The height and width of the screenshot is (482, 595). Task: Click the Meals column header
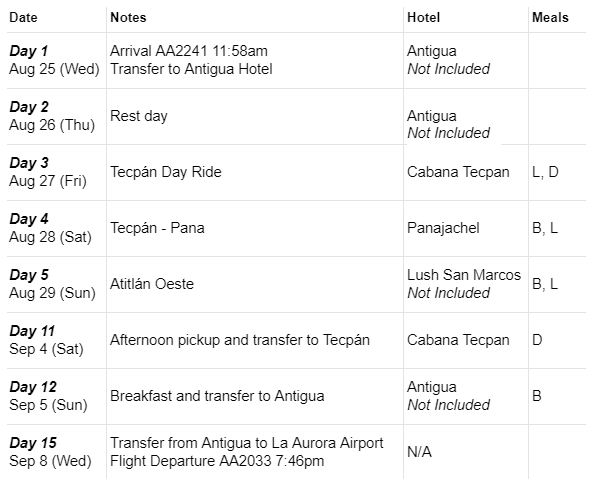pos(550,17)
